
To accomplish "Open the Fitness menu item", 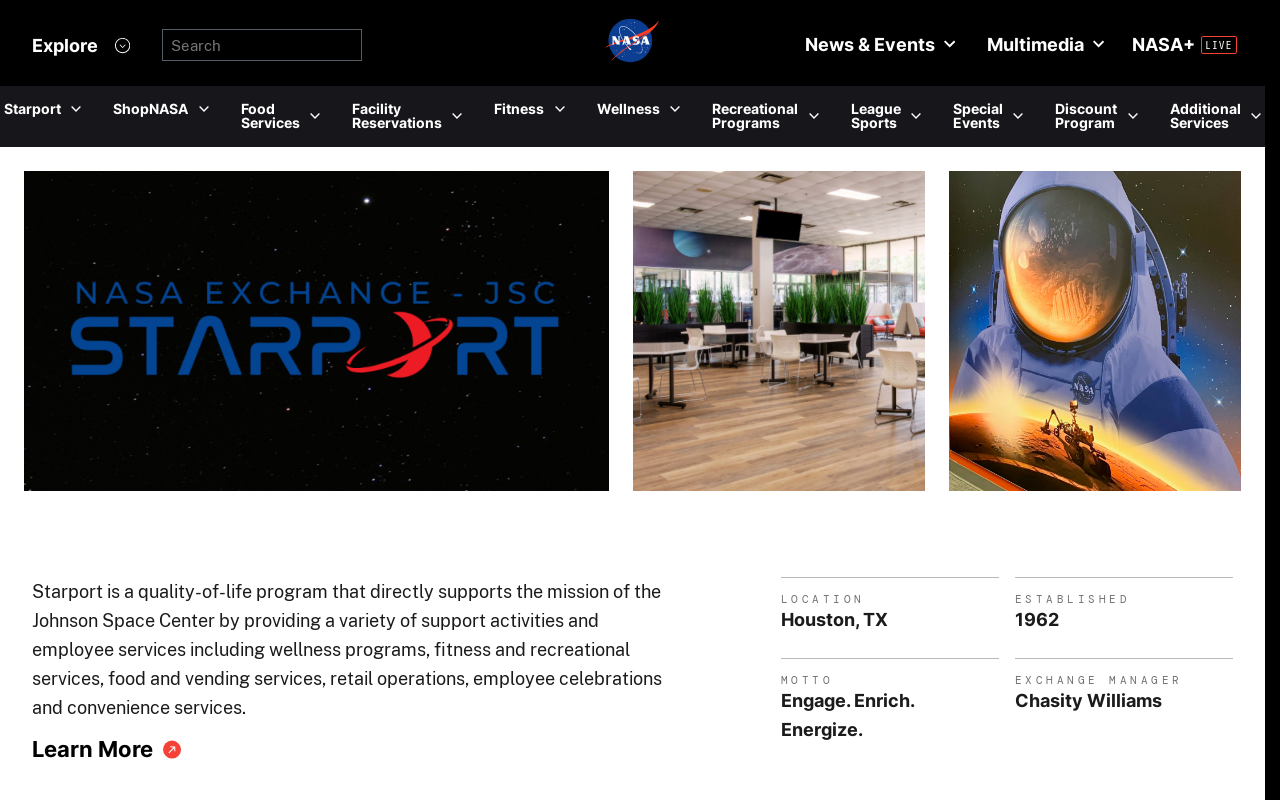I will [x=519, y=109].
